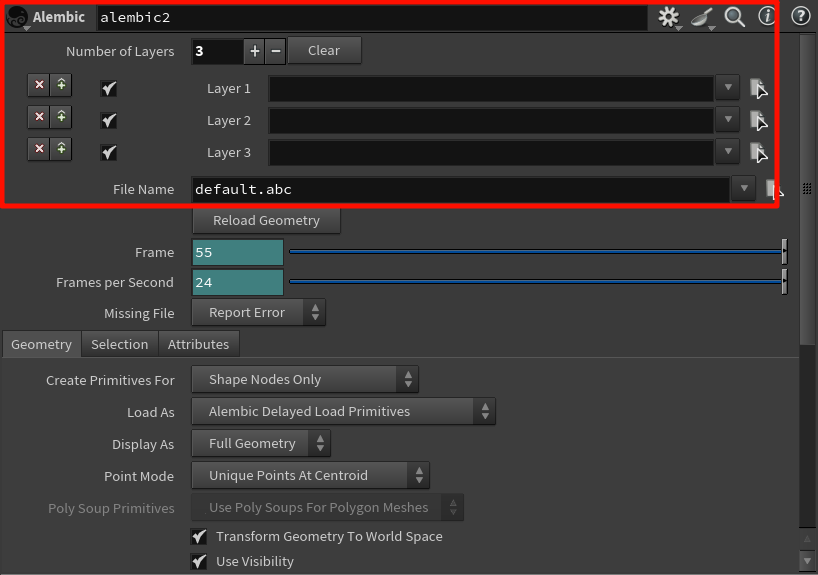Viewport: 818px width, 575px height.
Task: Disable the Layer 1 checkbox
Action: (x=109, y=88)
